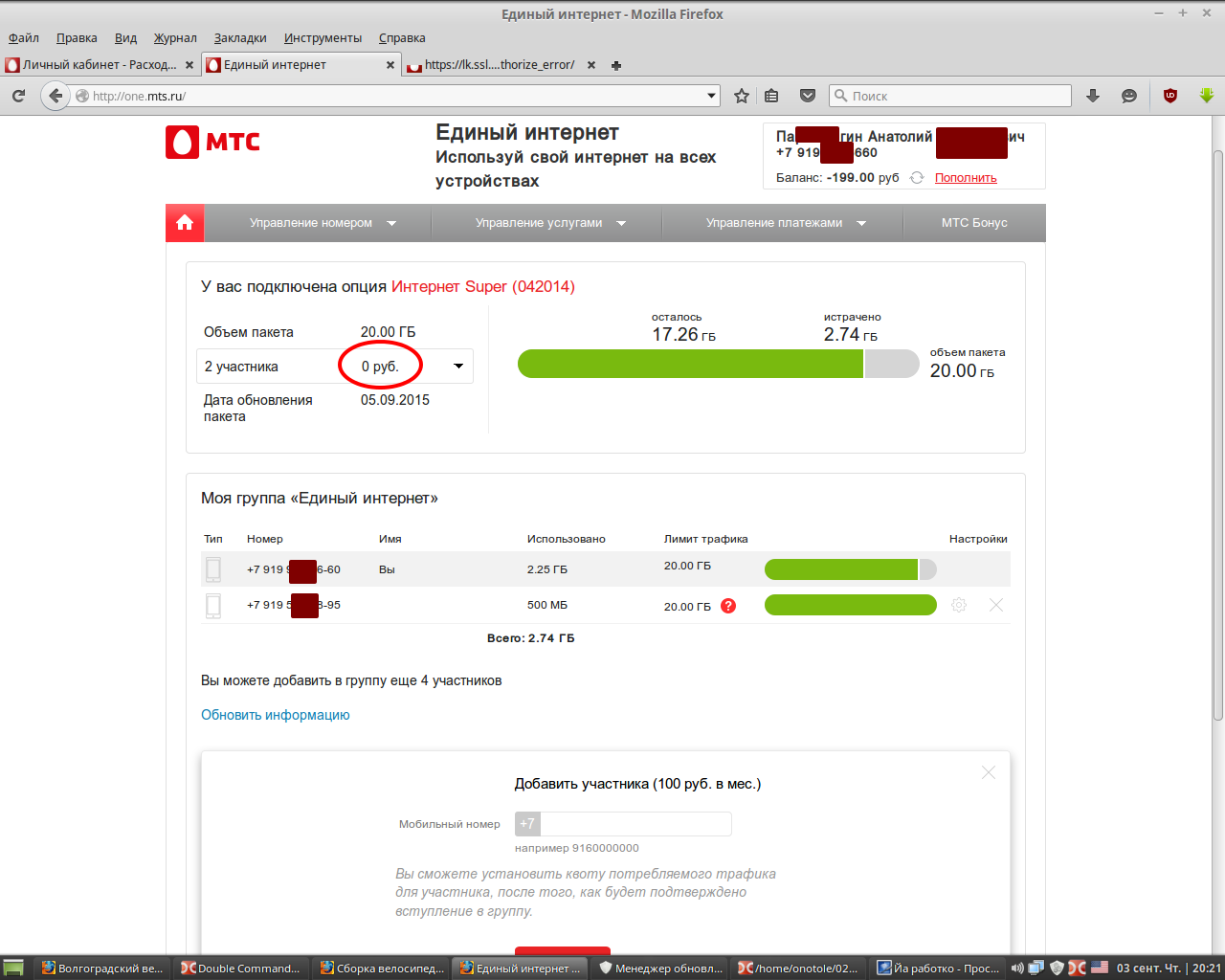Bookmark this page with the star icon
The height and width of the screenshot is (980, 1225).
click(x=742, y=96)
